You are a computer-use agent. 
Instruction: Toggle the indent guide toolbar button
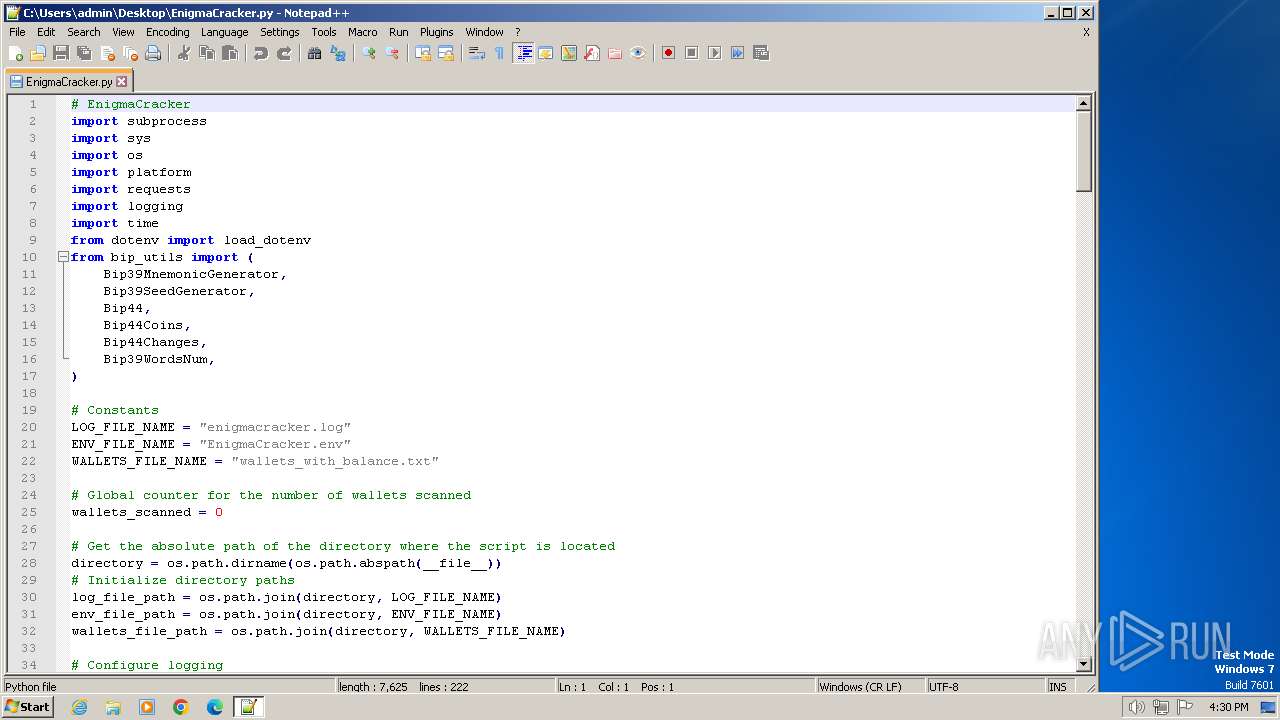(523, 53)
